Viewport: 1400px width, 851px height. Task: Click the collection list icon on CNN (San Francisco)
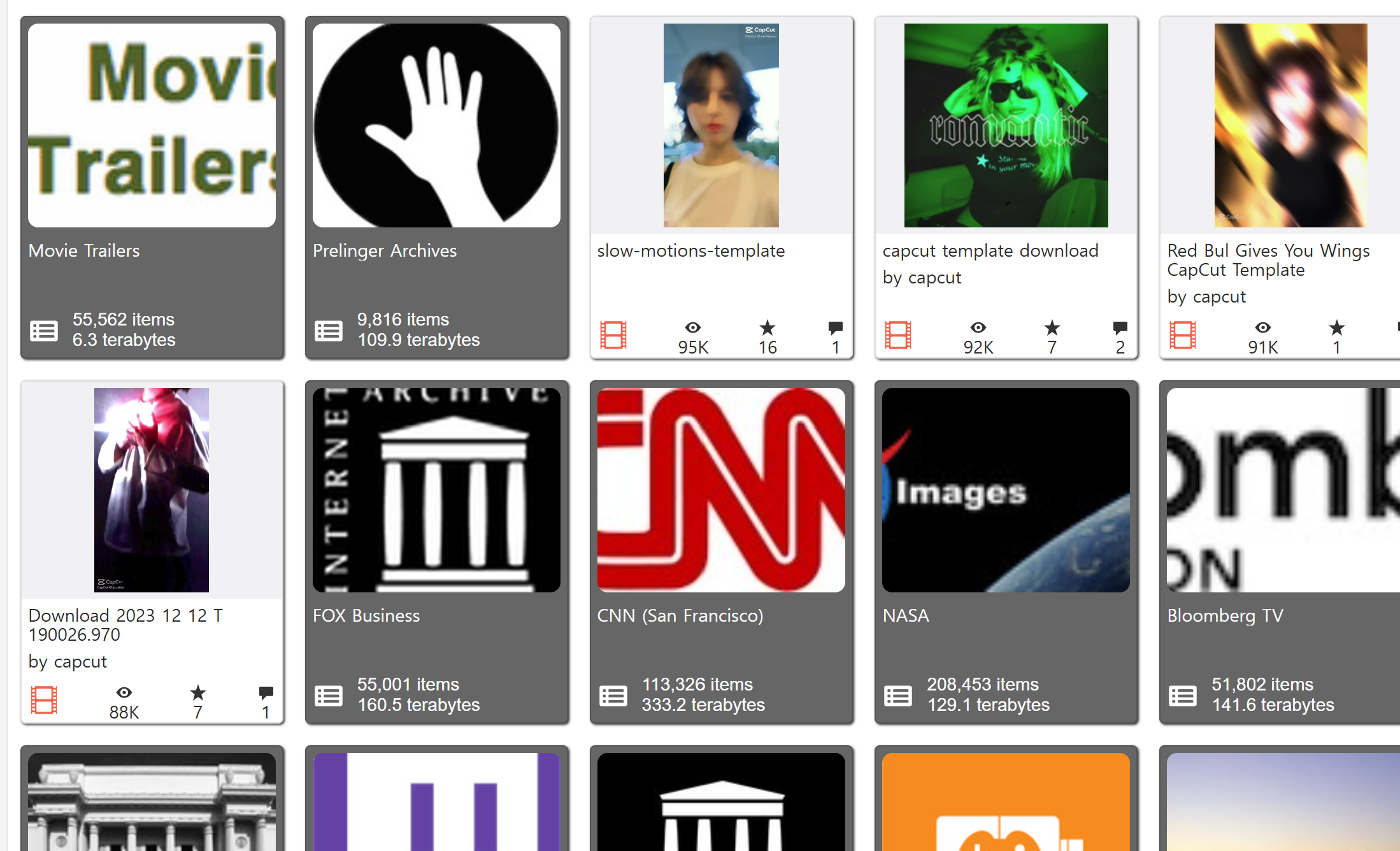(x=613, y=696)
